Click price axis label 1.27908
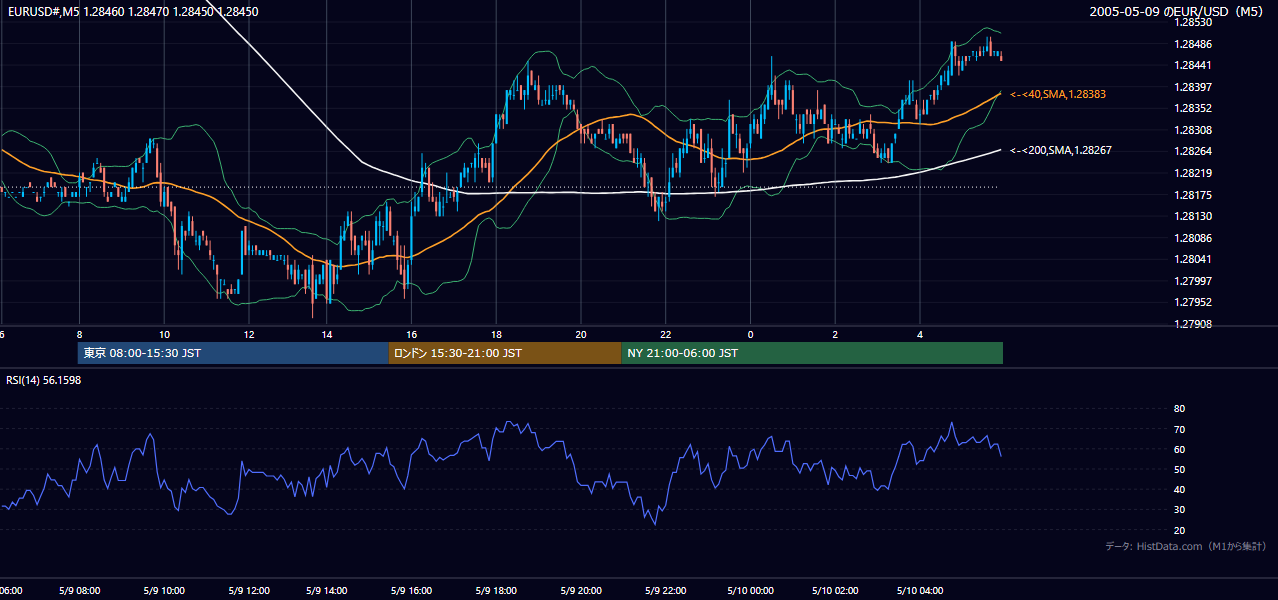 1192,324
